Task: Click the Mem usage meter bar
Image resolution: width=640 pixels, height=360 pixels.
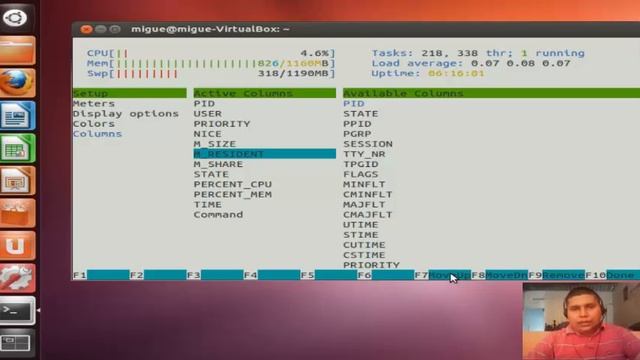Action: [x=211, y=64]
